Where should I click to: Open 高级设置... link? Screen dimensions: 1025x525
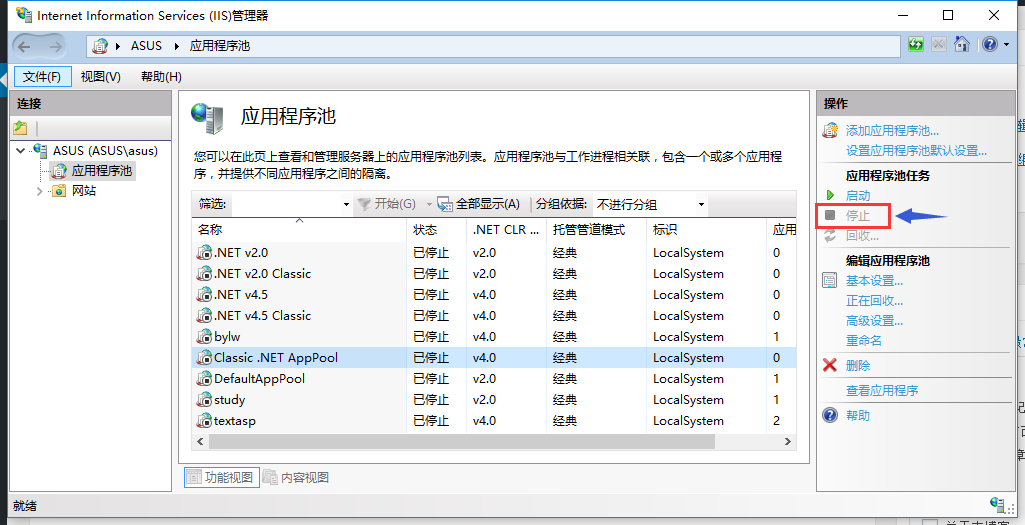pyautogui.click(x=874, y=321)
